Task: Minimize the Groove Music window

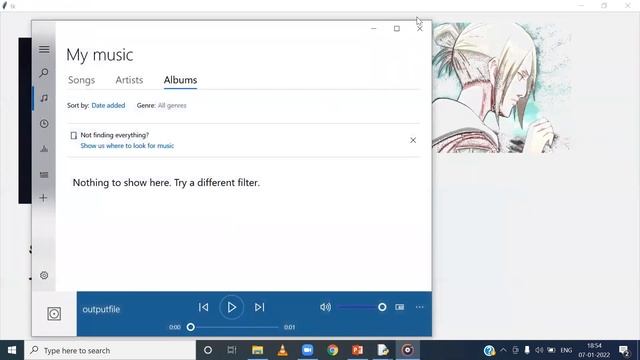Action: coord(373,29)
